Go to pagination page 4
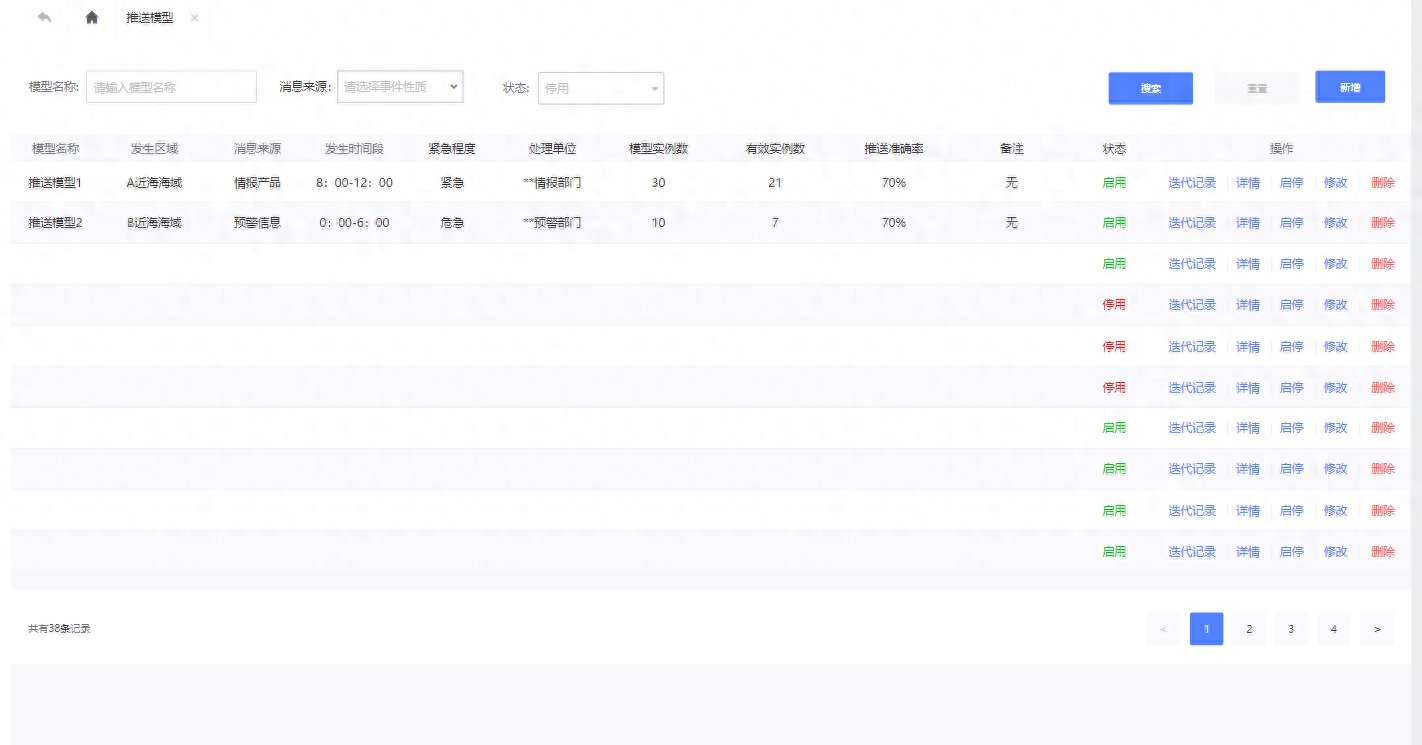The width and height of the screenshot is (1422, 745). pyautogui.click(x=1334, y=629)
